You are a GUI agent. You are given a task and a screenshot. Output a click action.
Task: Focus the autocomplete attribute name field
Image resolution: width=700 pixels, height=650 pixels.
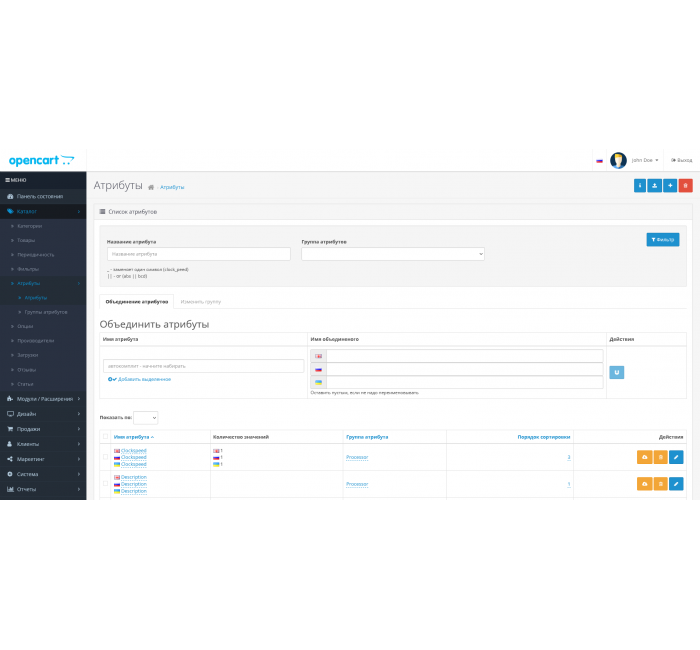[x=204, y=366]
